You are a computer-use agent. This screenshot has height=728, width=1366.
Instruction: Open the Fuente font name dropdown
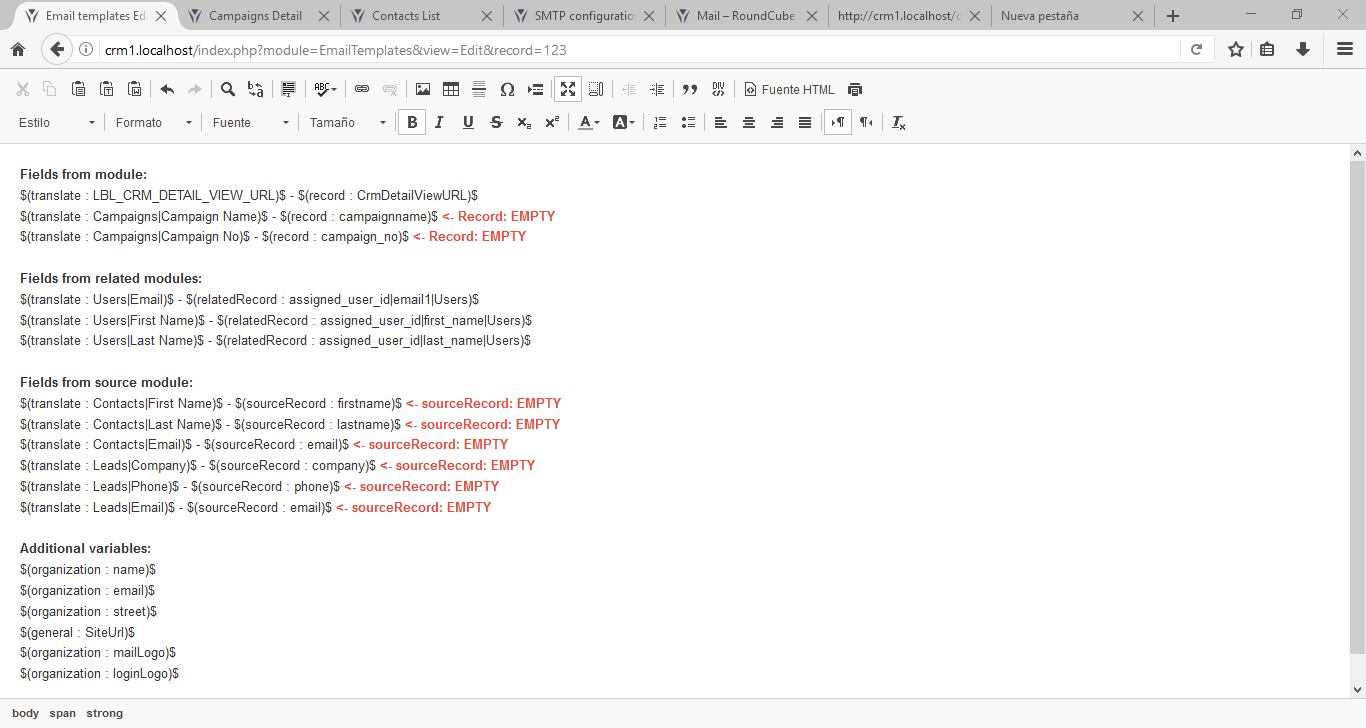click(252, 122)
